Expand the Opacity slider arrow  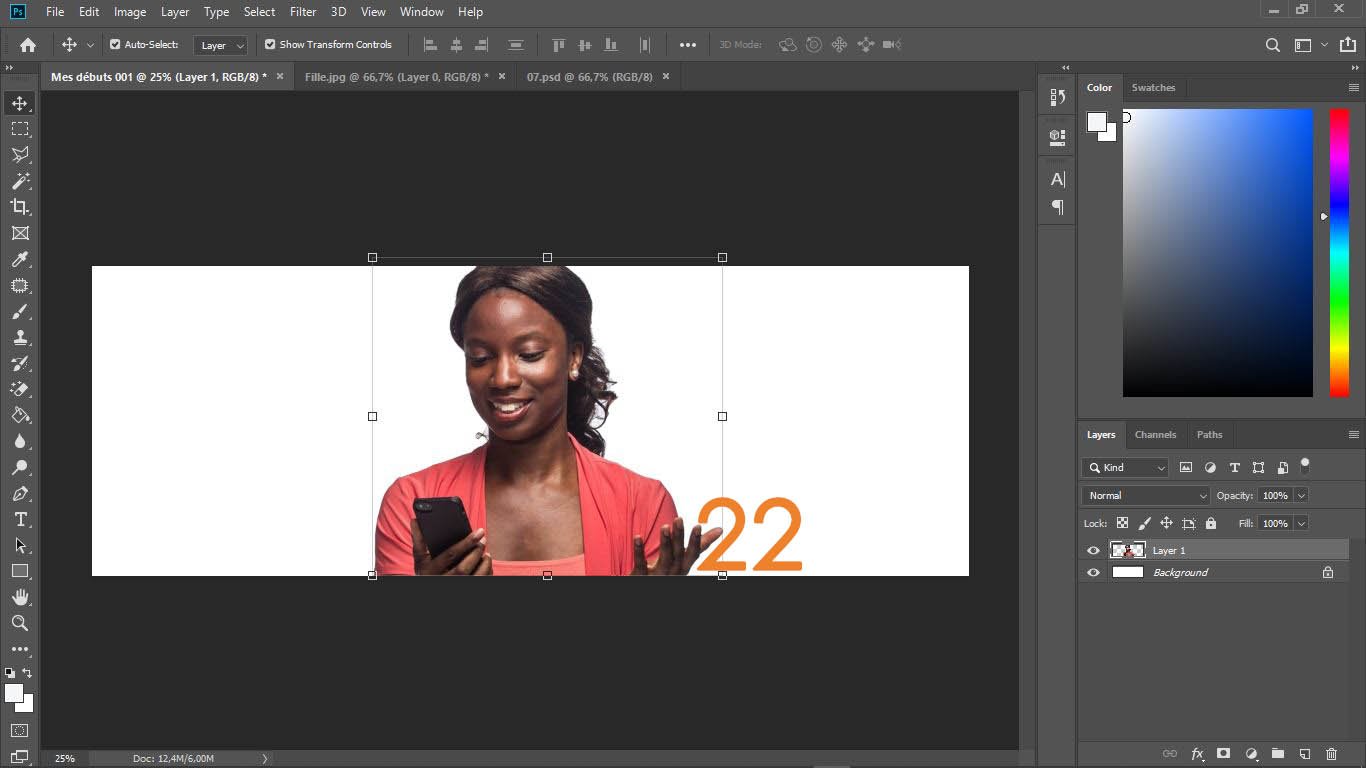point(1302,495)
